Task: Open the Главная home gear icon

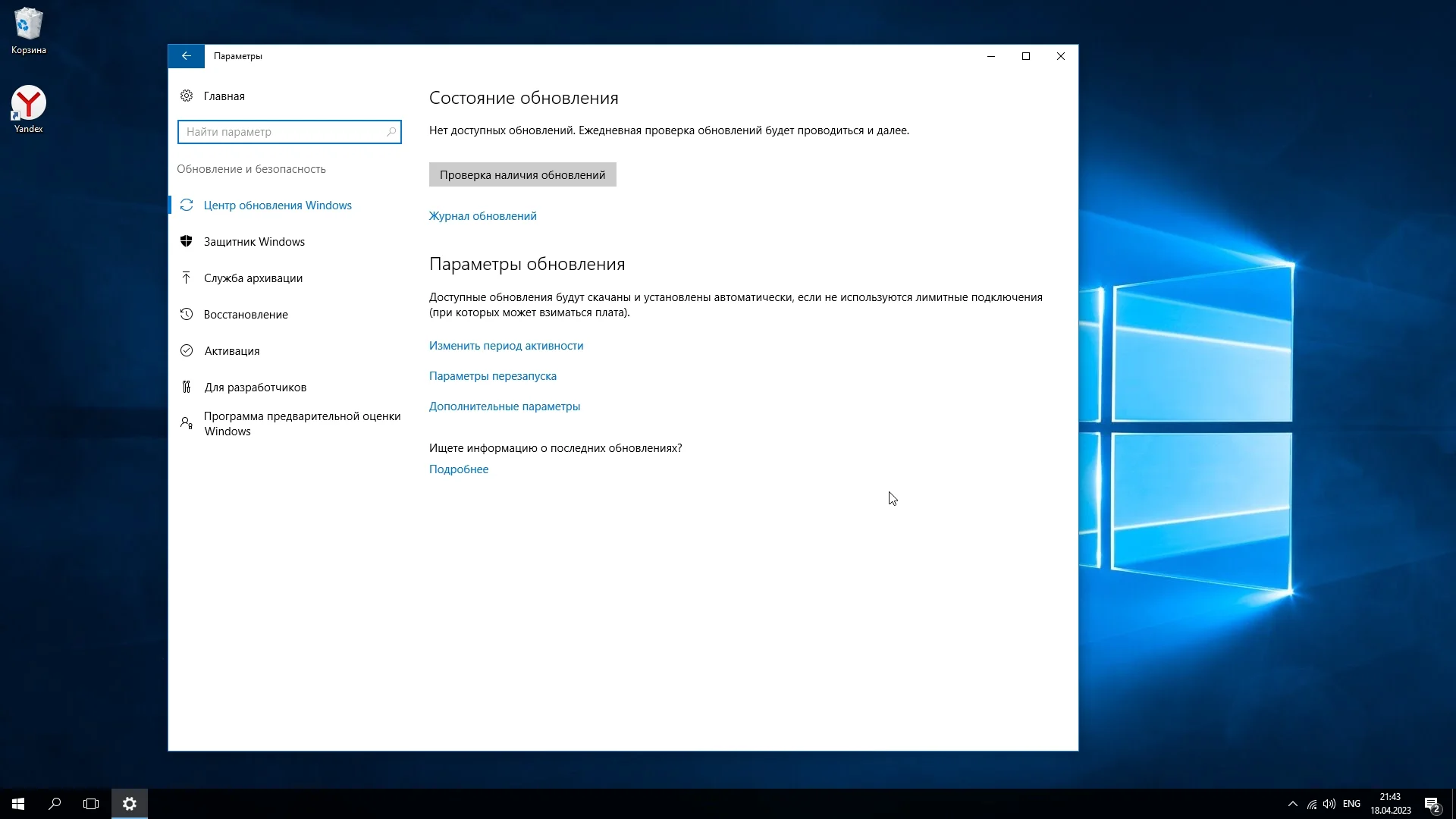Action: tap(187, 96)
